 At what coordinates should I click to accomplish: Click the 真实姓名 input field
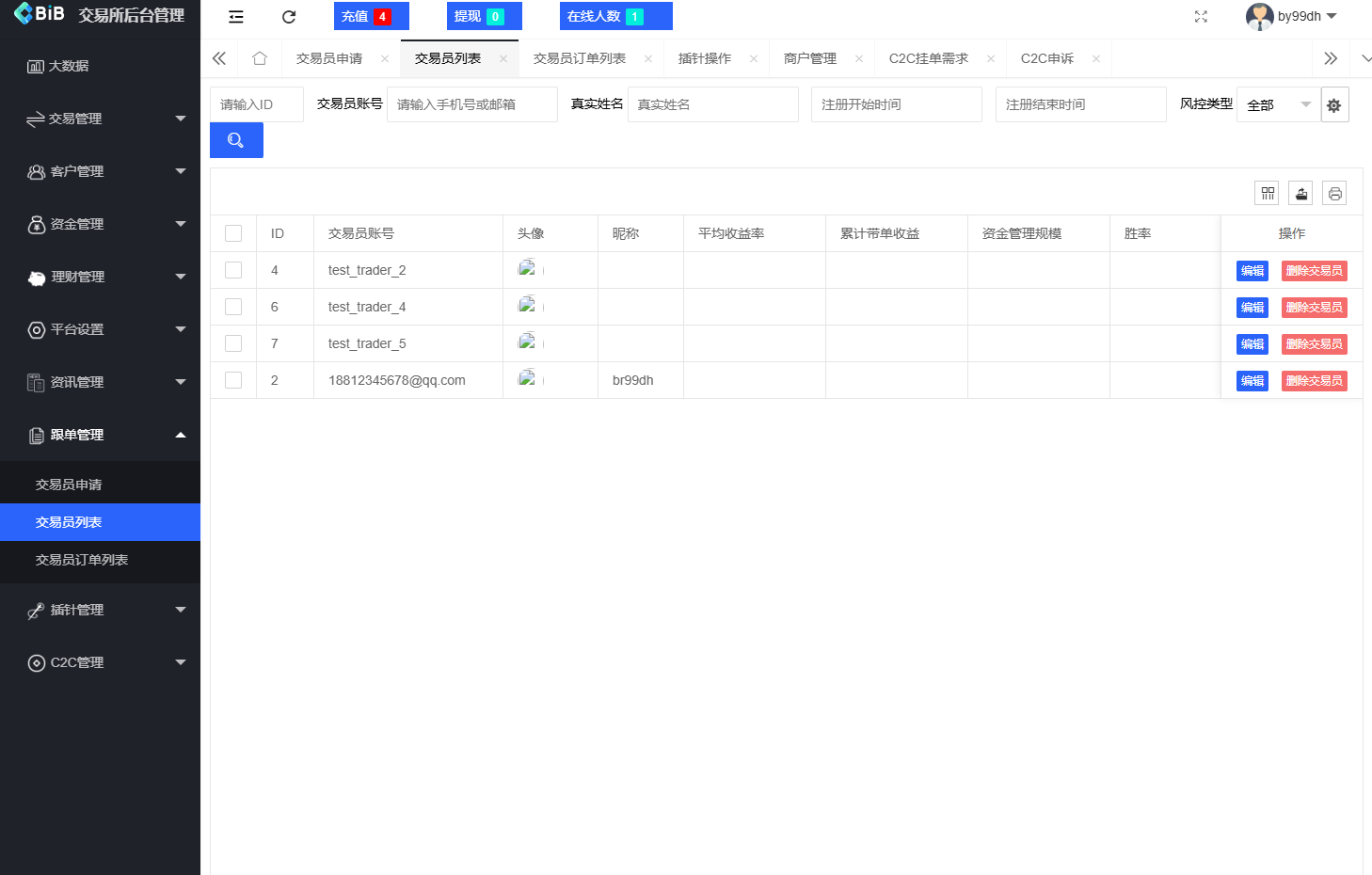712,104
